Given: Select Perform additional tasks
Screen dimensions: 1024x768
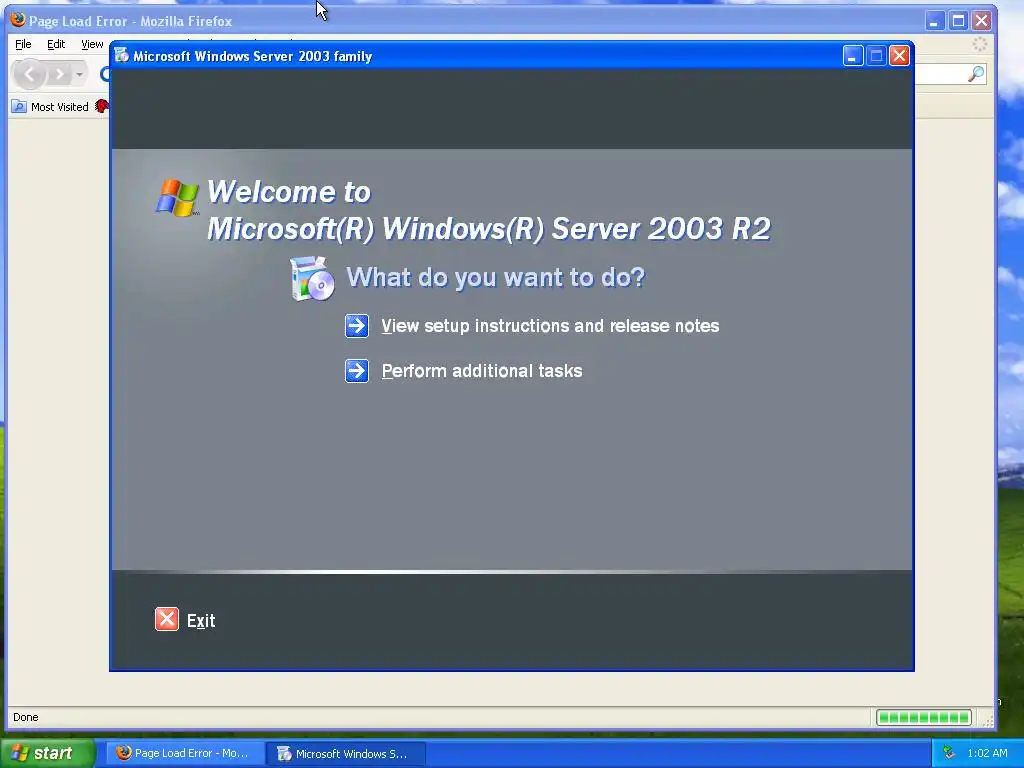Looking at the screenshot, I should [x=482, y=371].
